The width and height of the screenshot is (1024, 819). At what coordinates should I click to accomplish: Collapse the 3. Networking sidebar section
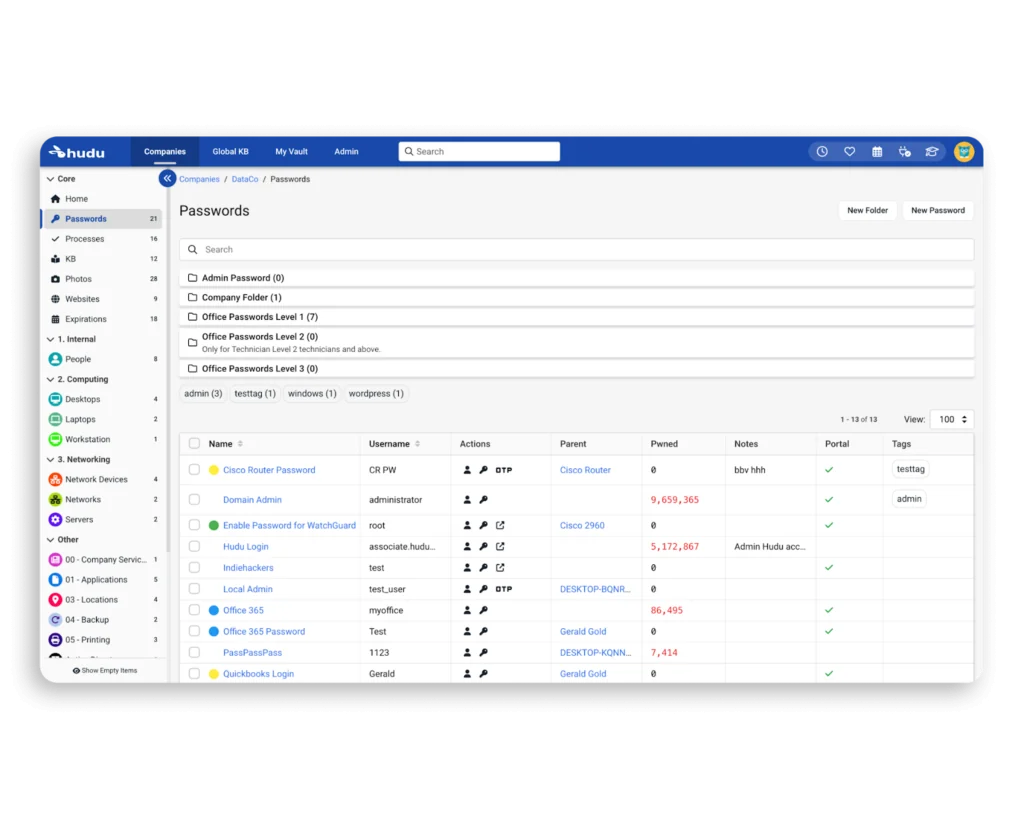click(51, 460)
